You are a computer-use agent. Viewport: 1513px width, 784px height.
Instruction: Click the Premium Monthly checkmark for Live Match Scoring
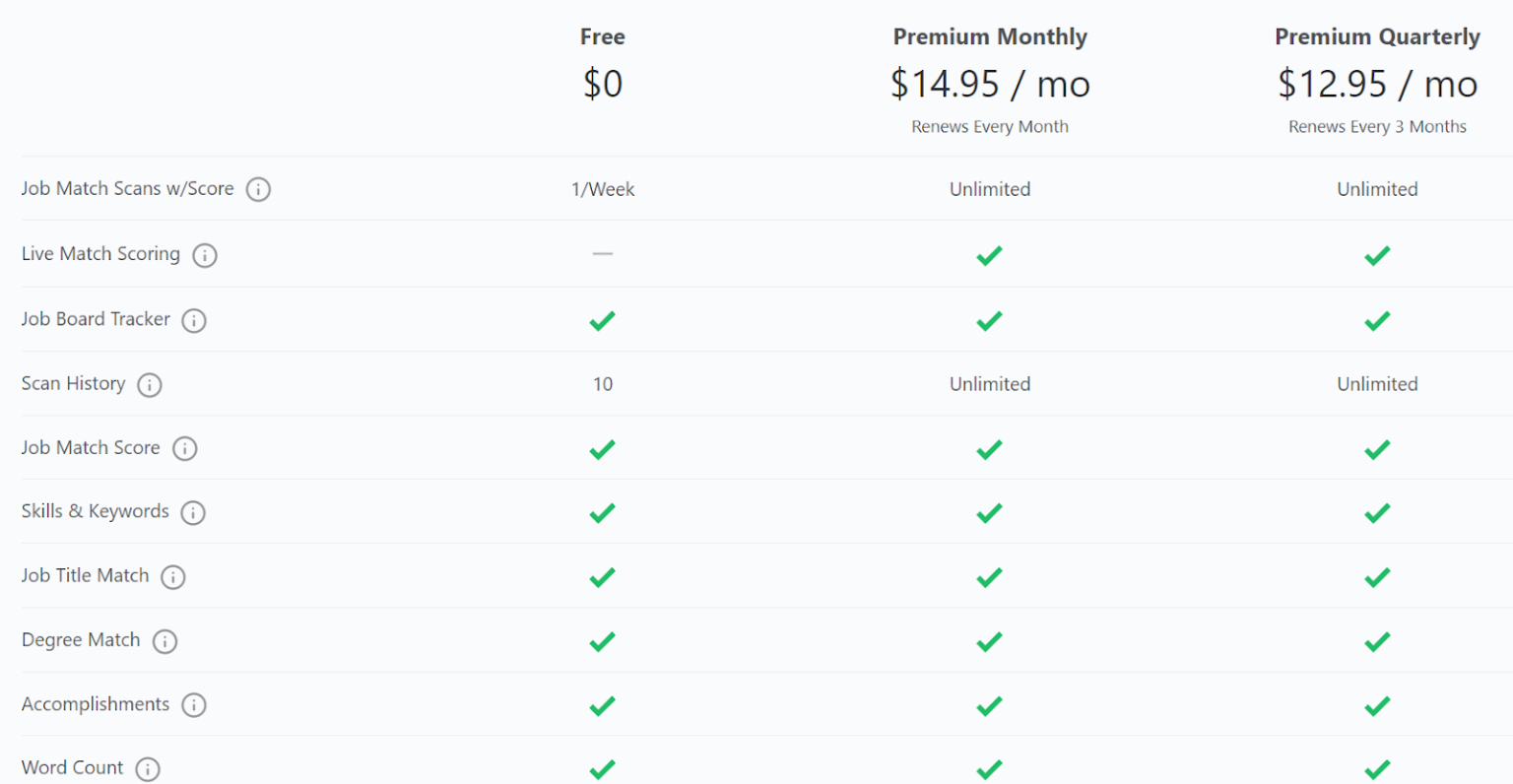tap(989, 255)
